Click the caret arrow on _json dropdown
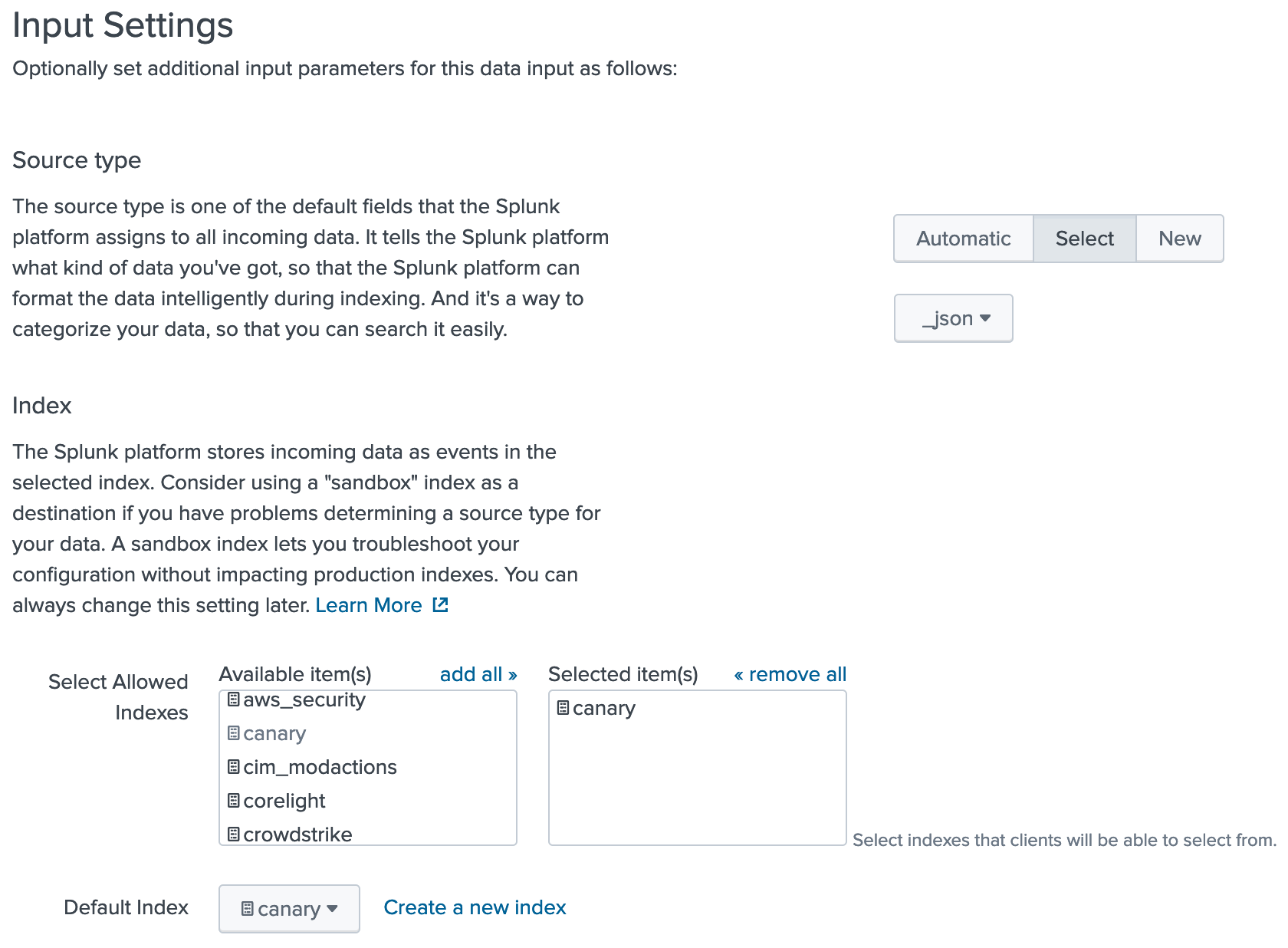Image resolution: width=1288 pixels, height=948 pixels. click(x=986, y=318)
